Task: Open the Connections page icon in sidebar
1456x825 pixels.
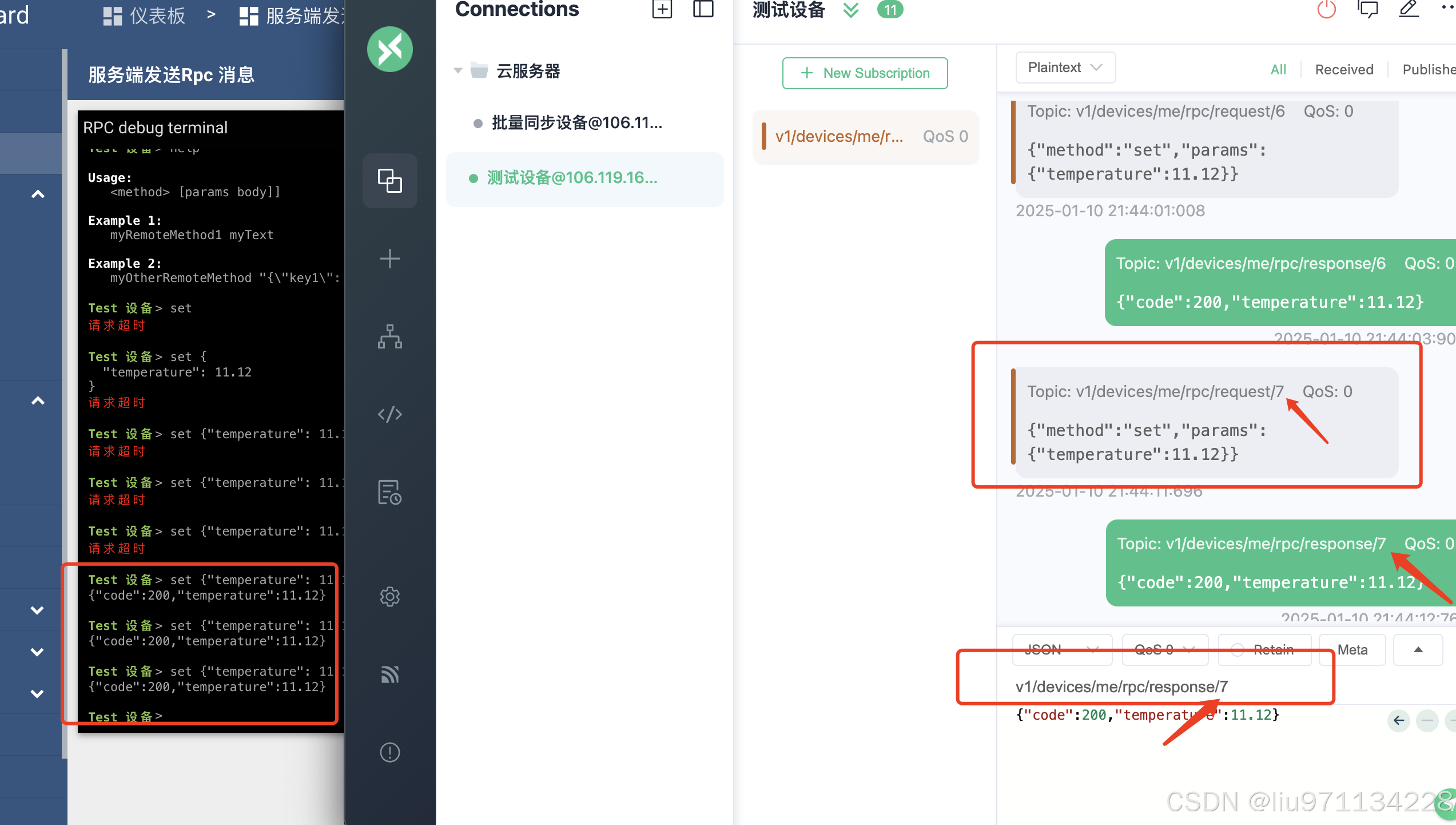Action: point(390,181)
